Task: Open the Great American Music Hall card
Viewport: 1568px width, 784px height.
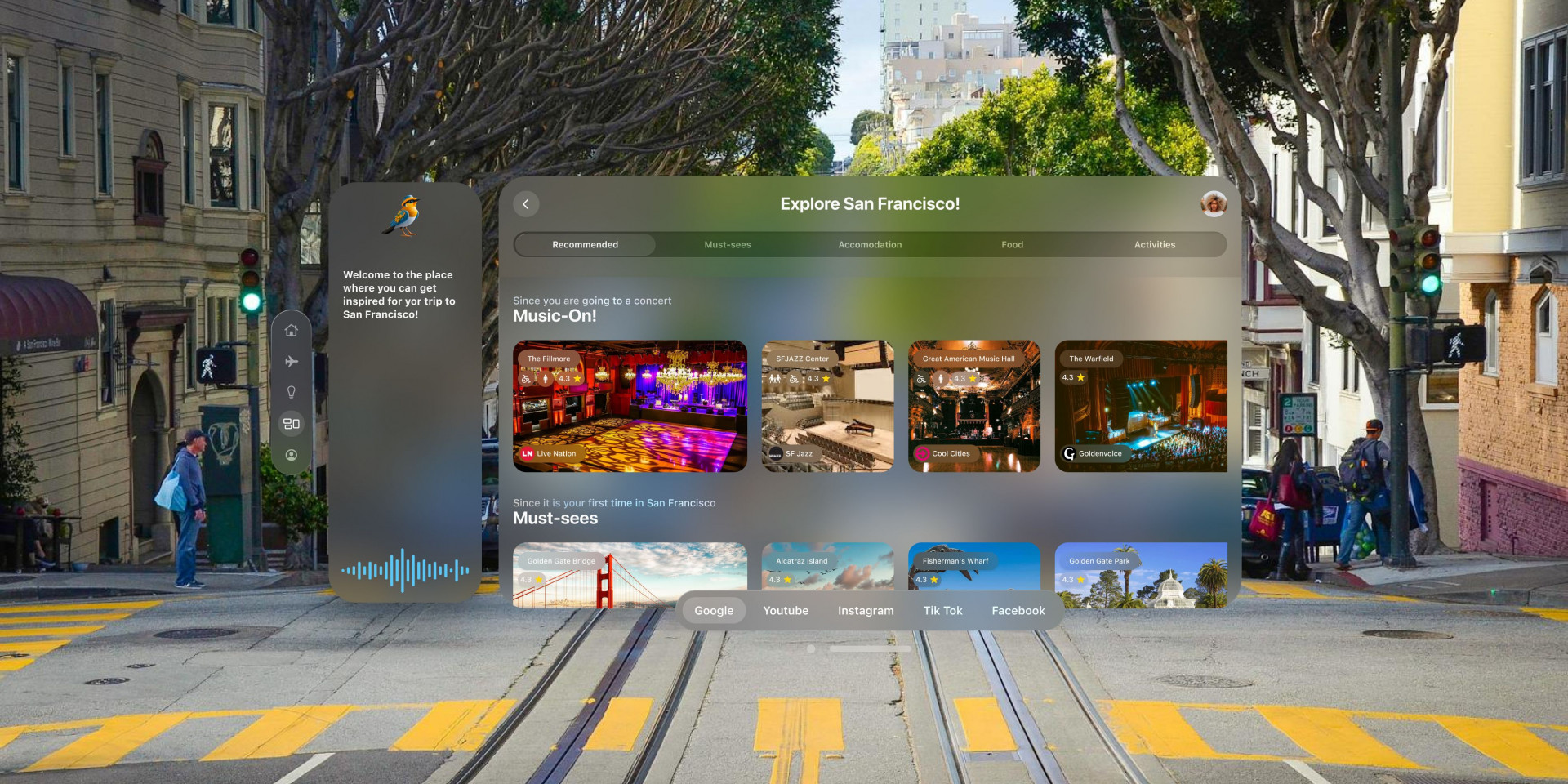Action: pos(974,406)
